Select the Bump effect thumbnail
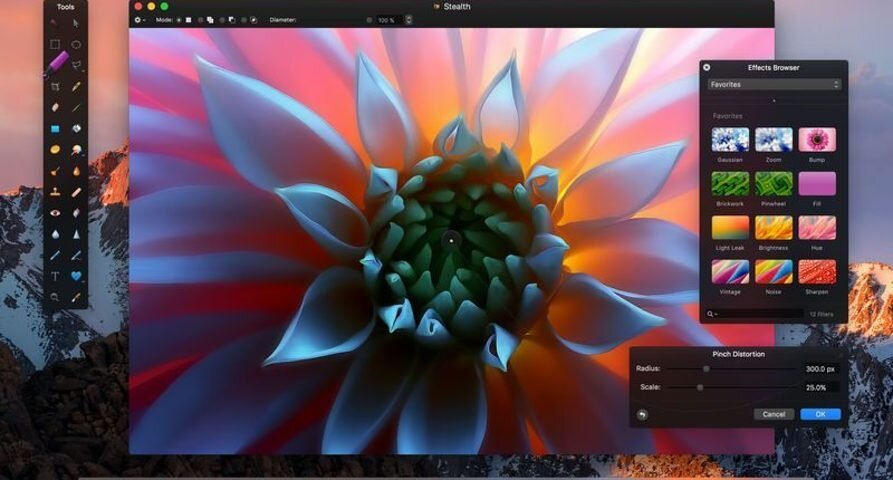 pos(817,140)
